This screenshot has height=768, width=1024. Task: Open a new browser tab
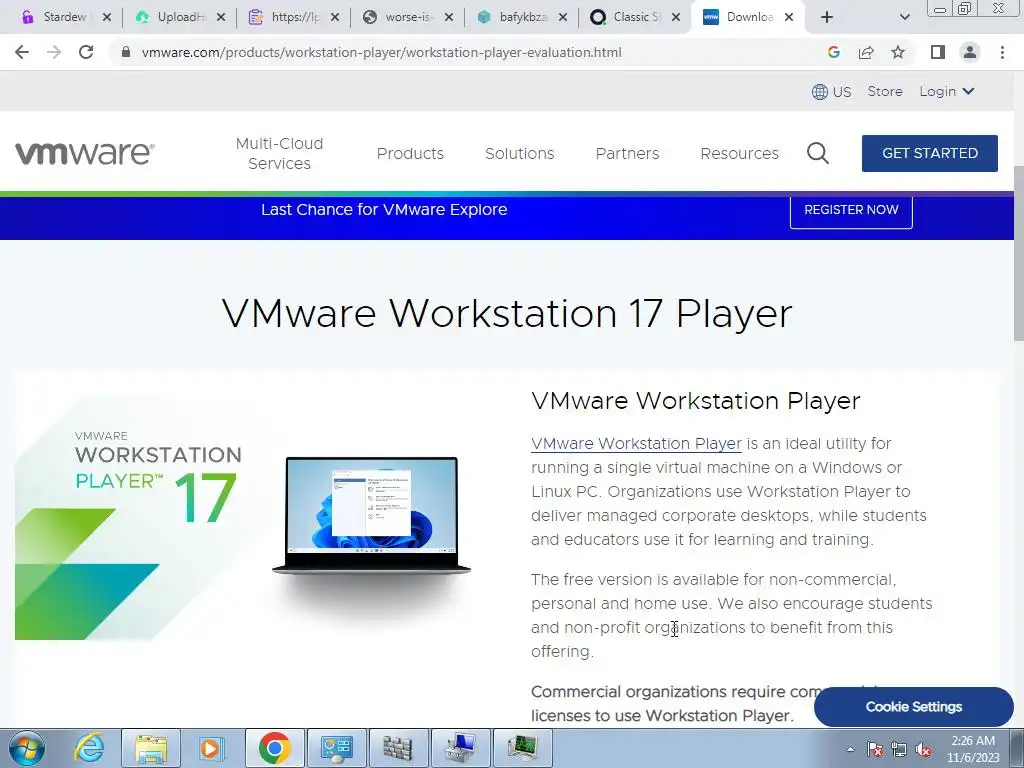[x=827, y=18]
